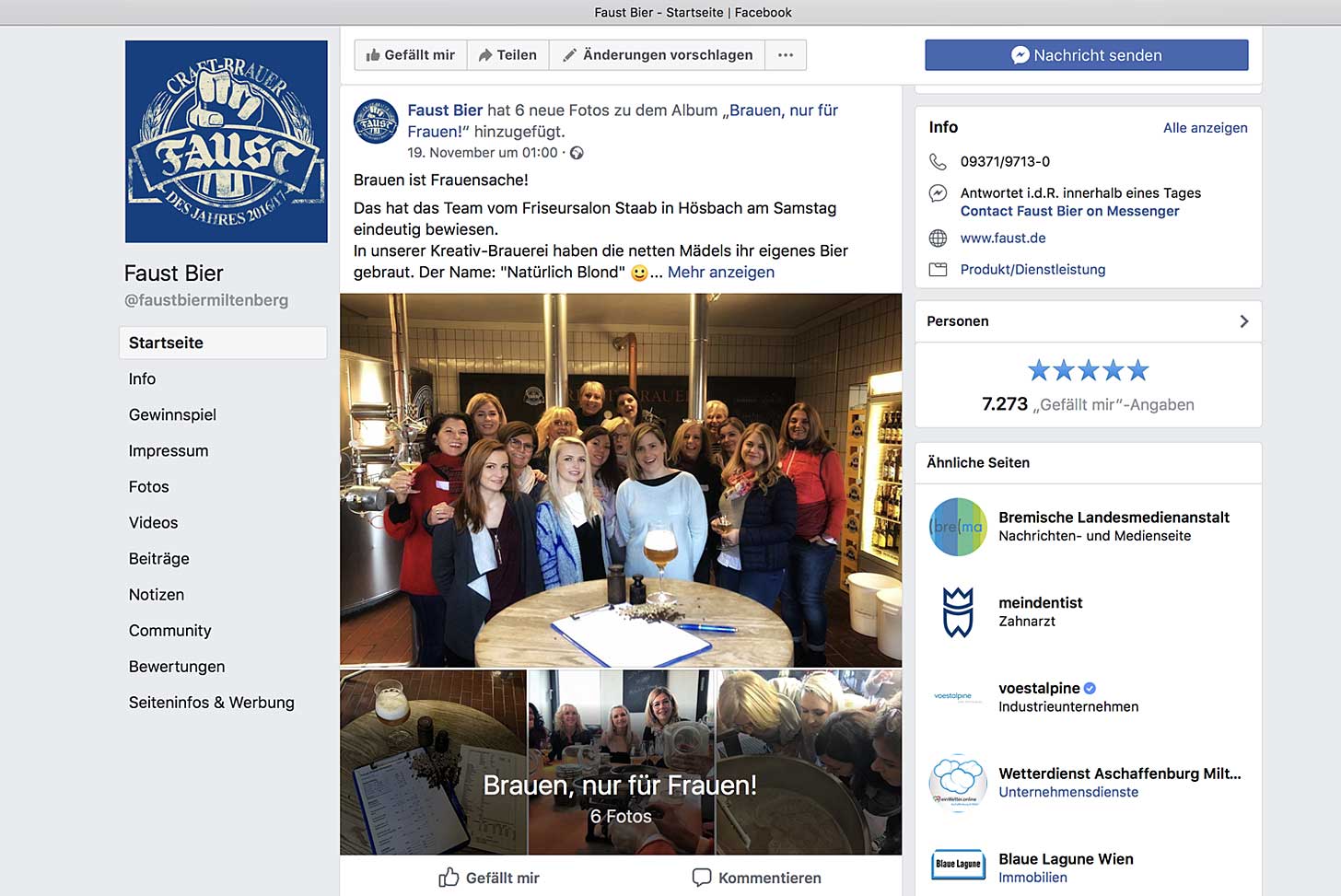Open Videos in sidebar
Image resolution: width=1341 pixels, height=896 pixels.
click(154, 522)
